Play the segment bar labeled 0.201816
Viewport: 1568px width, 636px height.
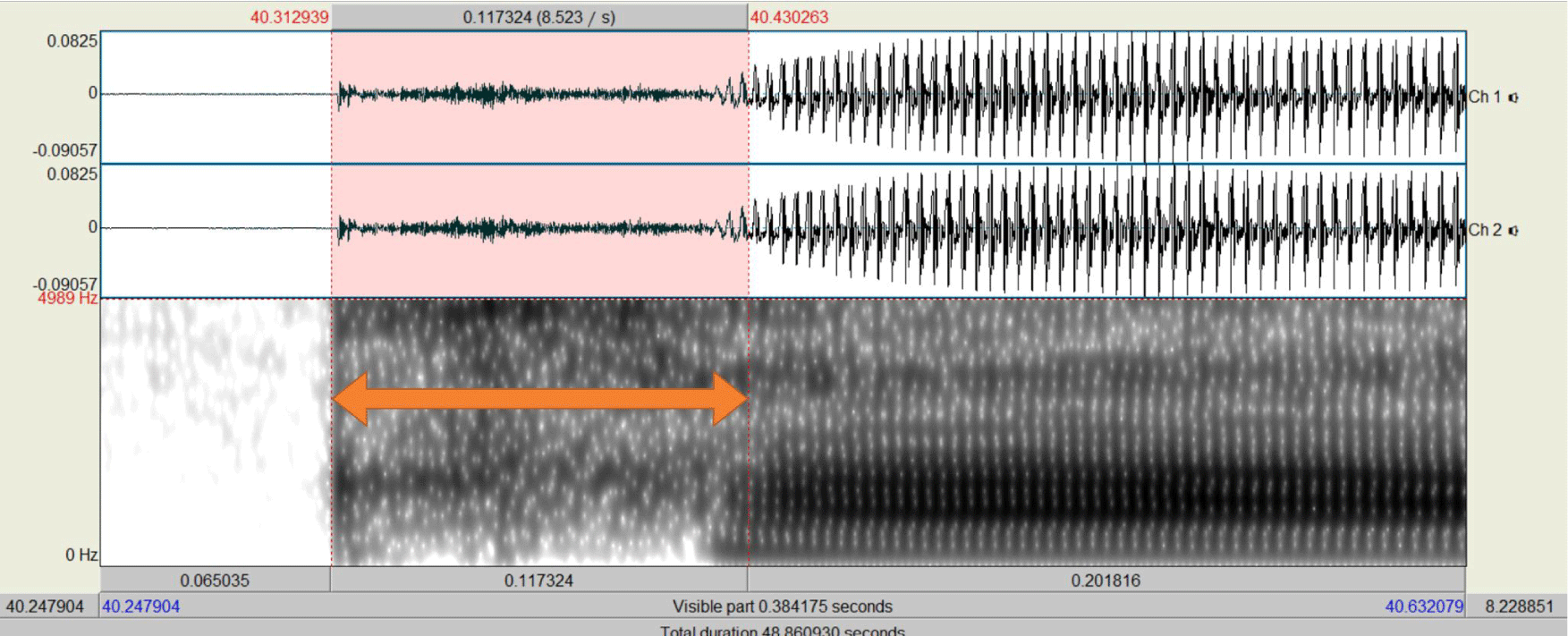pos(1106,580)
